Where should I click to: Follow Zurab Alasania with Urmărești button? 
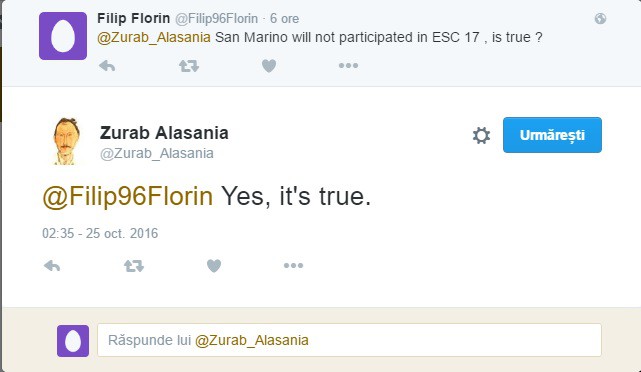click(552, 135)
